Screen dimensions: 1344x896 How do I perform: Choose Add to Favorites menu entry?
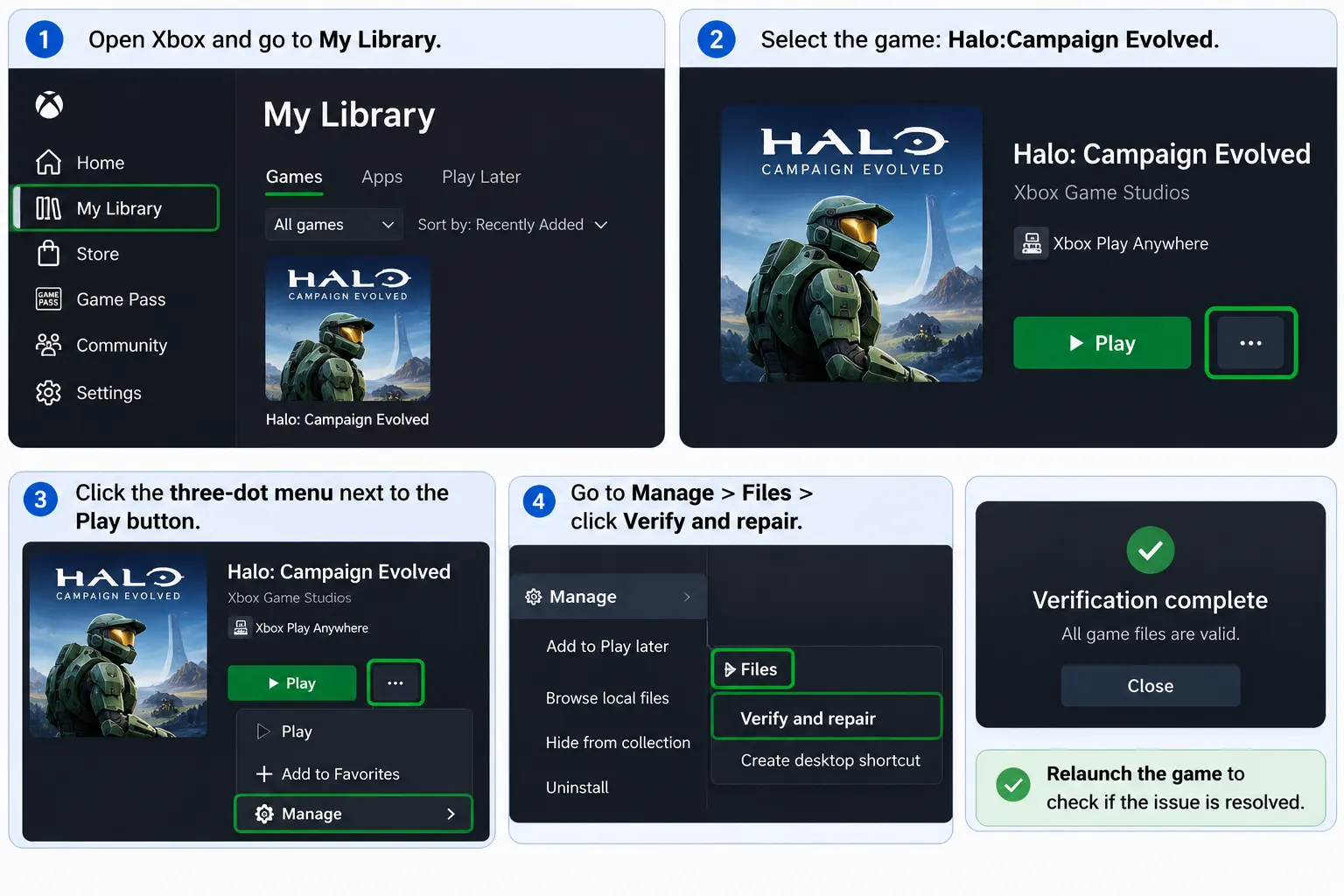pyautogui.click(x=353, y=773)
